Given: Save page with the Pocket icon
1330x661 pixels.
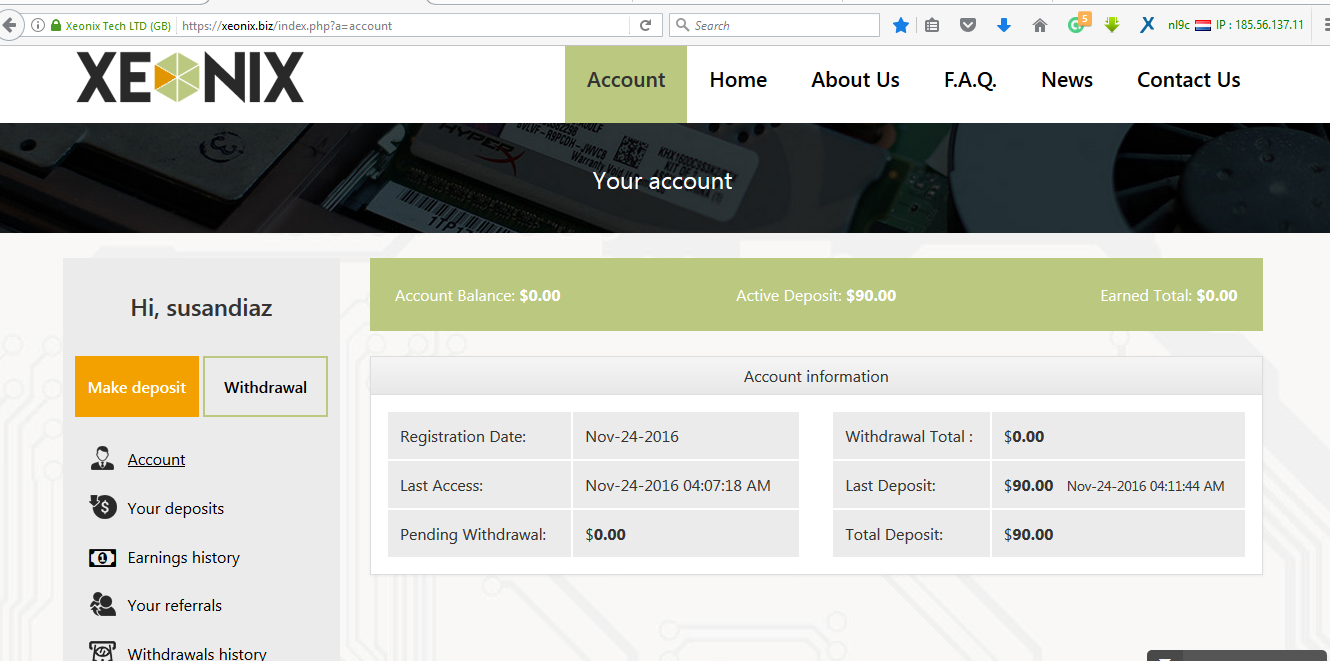Looking at the screenshot, I should 967,24.
